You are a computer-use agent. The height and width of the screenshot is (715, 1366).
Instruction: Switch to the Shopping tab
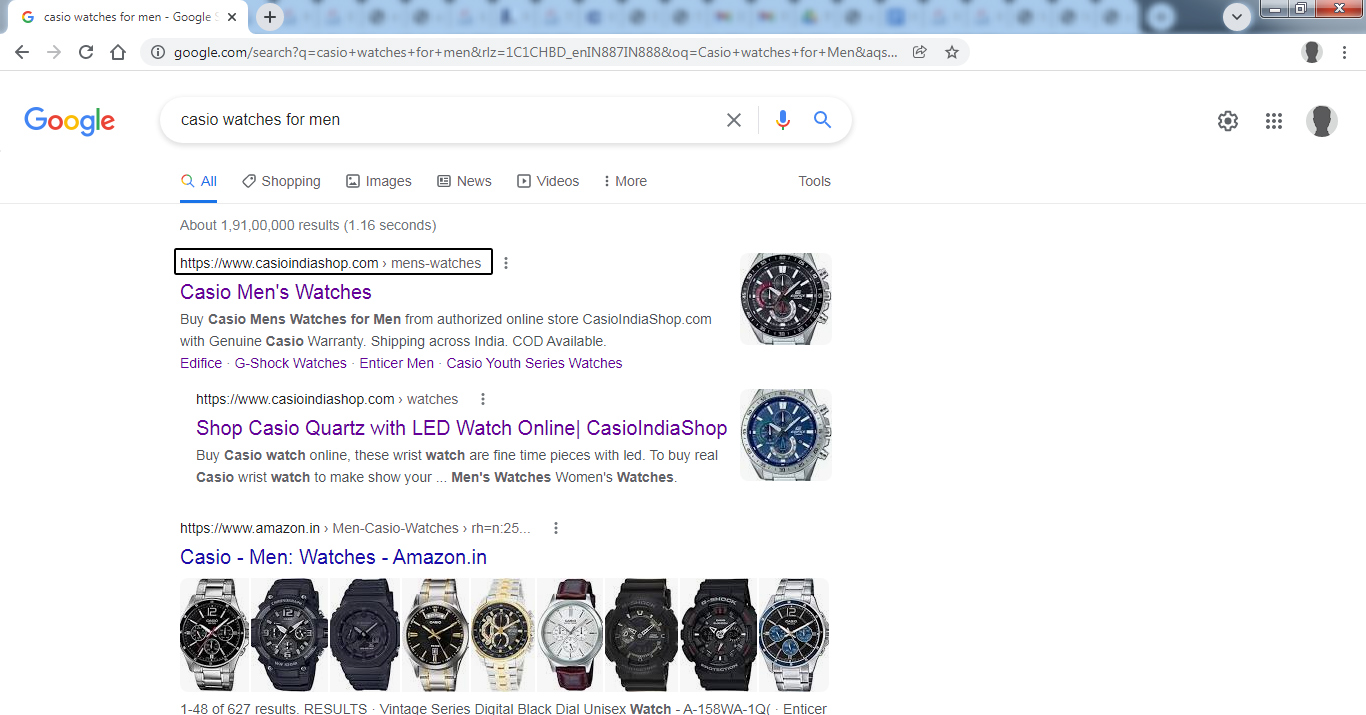(x=281, y=181)
